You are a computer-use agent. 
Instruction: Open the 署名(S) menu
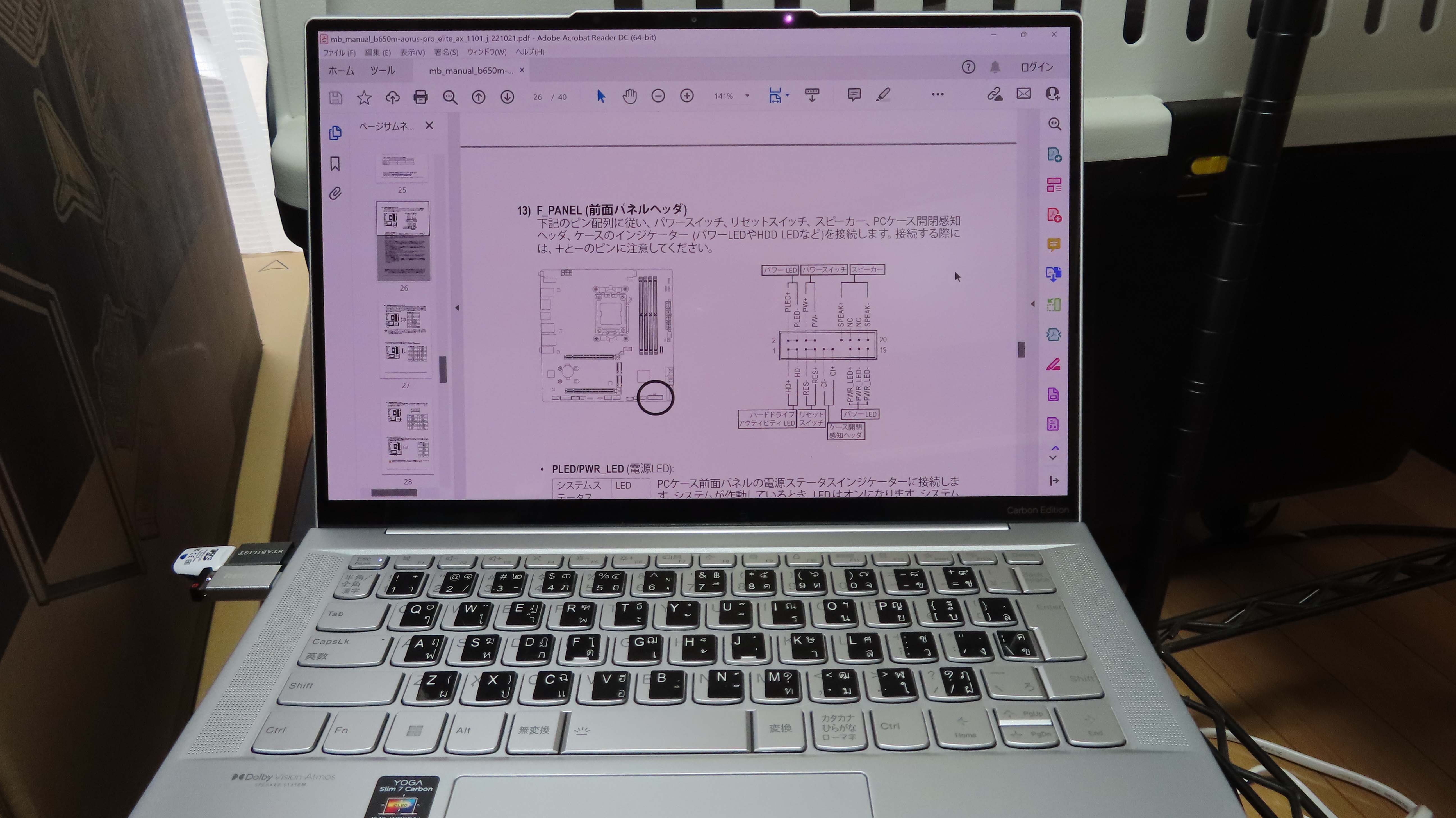pyautogui.click(x=446, y=52)
